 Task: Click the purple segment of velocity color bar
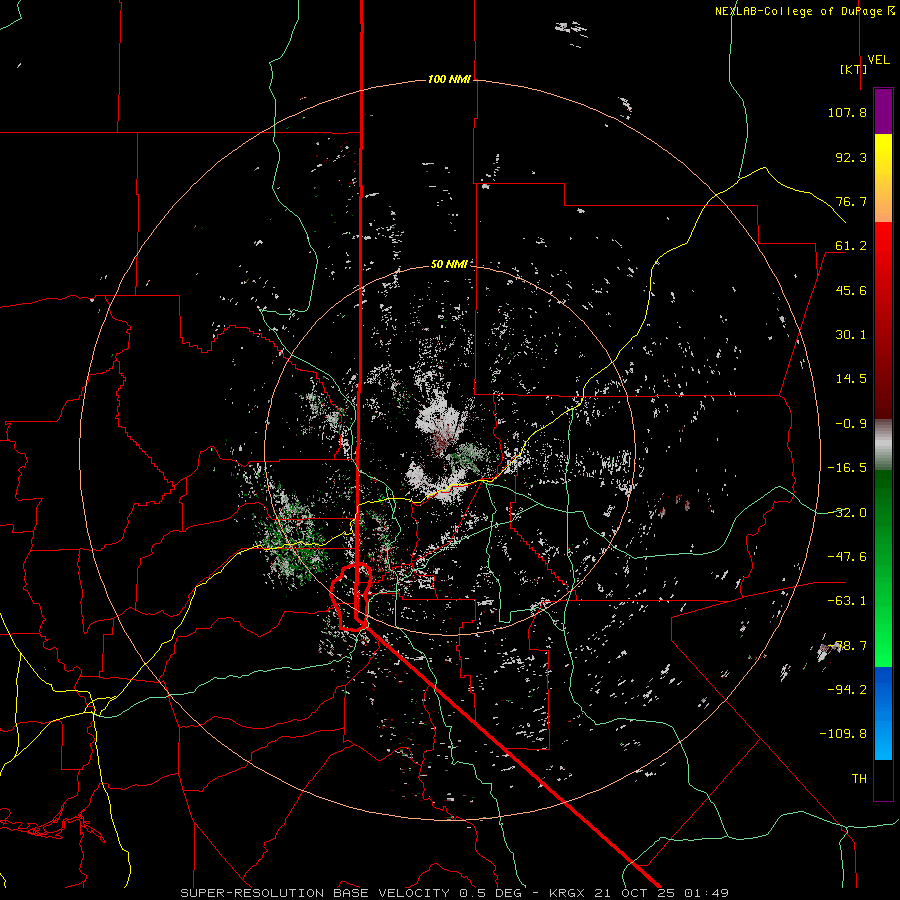click(x=883, y=112)
